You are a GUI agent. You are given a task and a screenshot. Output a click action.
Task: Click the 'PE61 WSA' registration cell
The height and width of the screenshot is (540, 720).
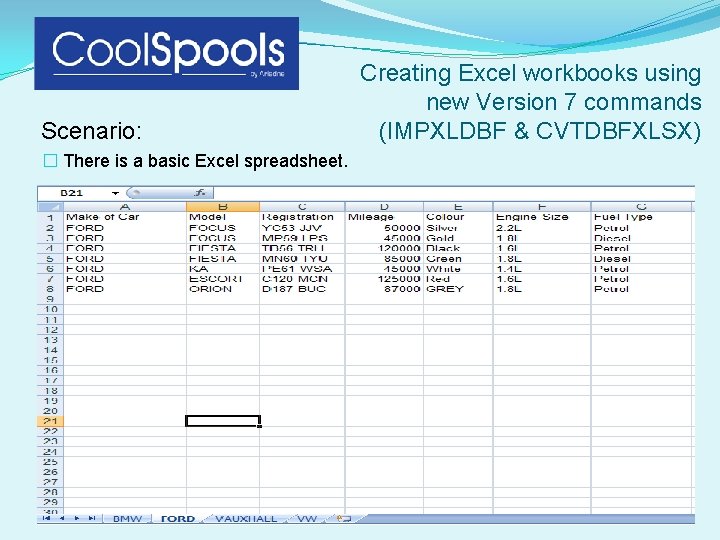click(302, 269)
